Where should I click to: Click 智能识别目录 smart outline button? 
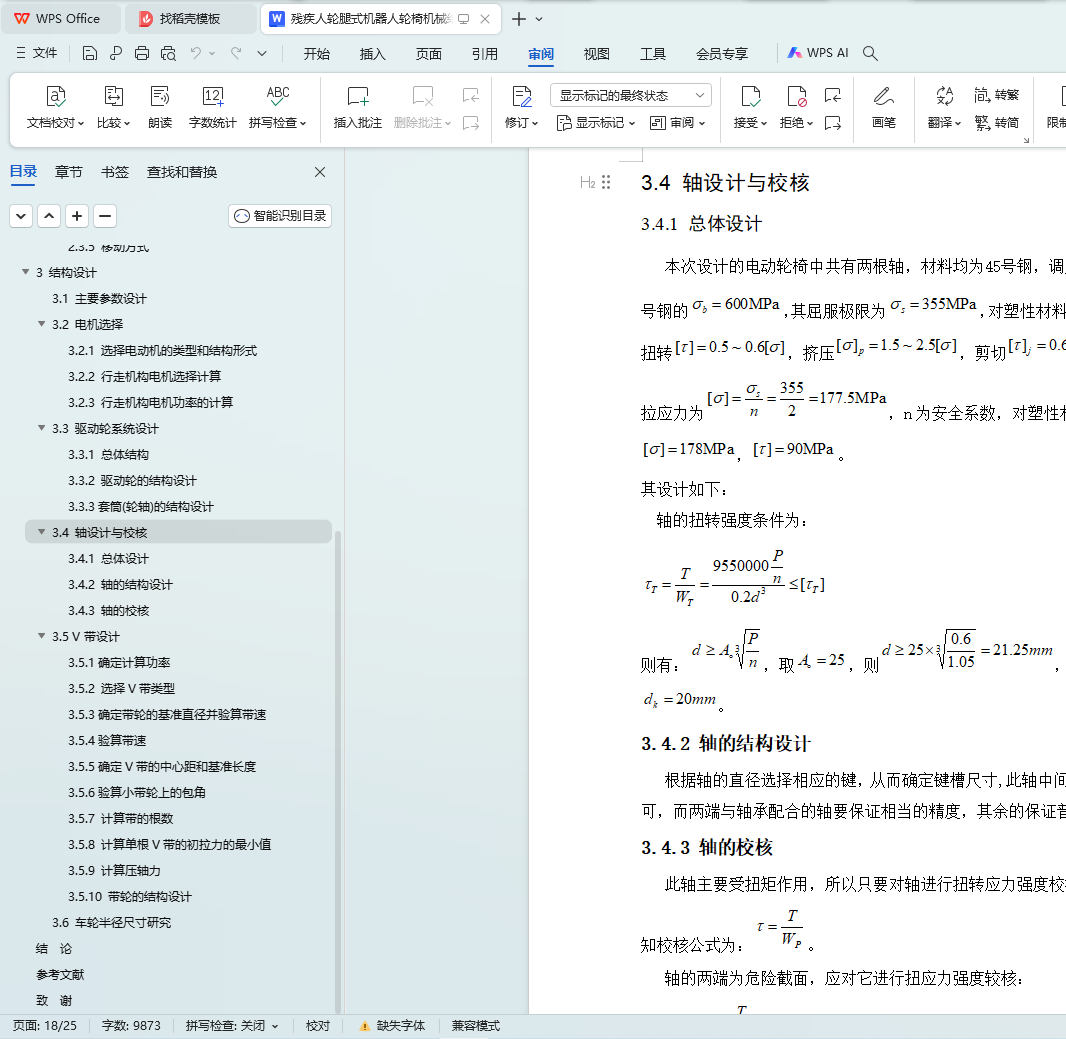pyautogui.click(x=280, y=216)
